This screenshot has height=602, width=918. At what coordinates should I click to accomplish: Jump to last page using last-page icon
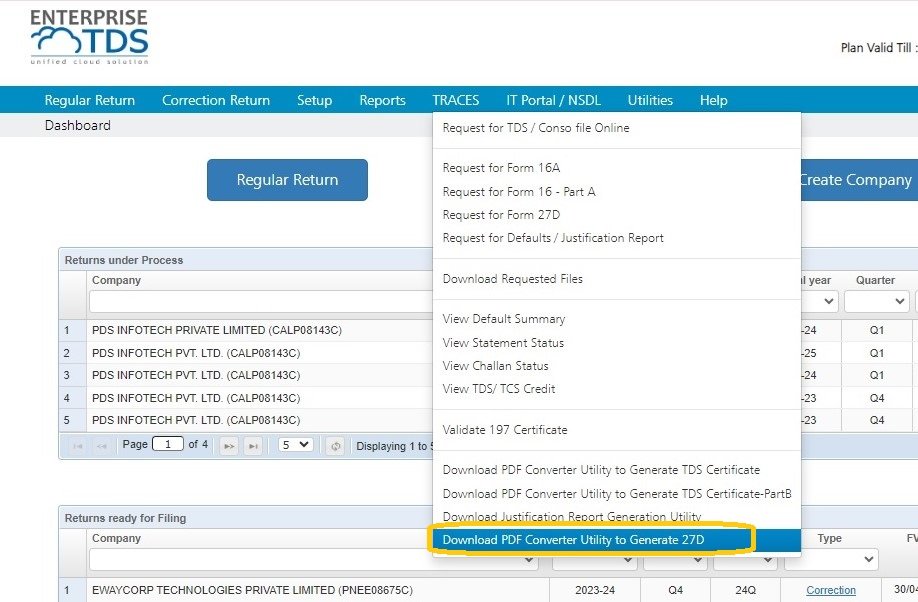(253, 445)
